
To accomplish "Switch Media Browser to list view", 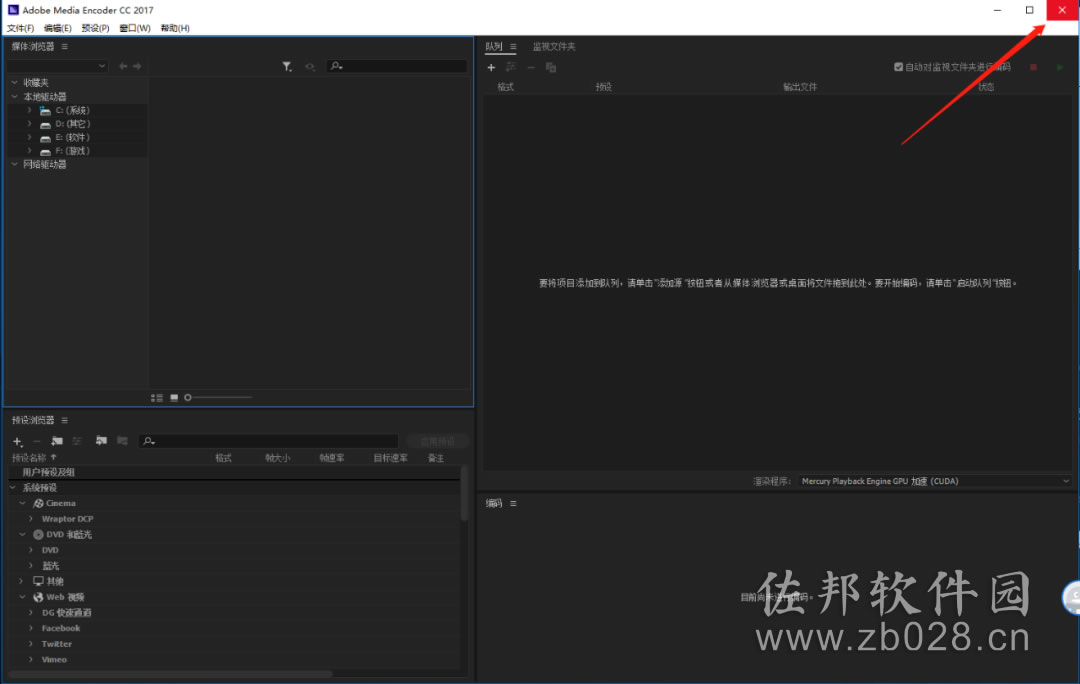I will pos(157,397).
